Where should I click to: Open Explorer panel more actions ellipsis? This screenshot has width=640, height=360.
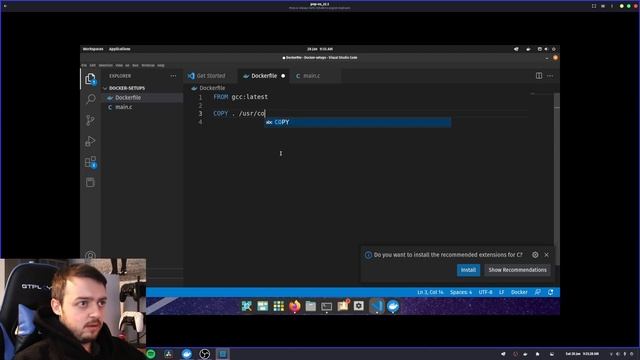pos(173,76)
